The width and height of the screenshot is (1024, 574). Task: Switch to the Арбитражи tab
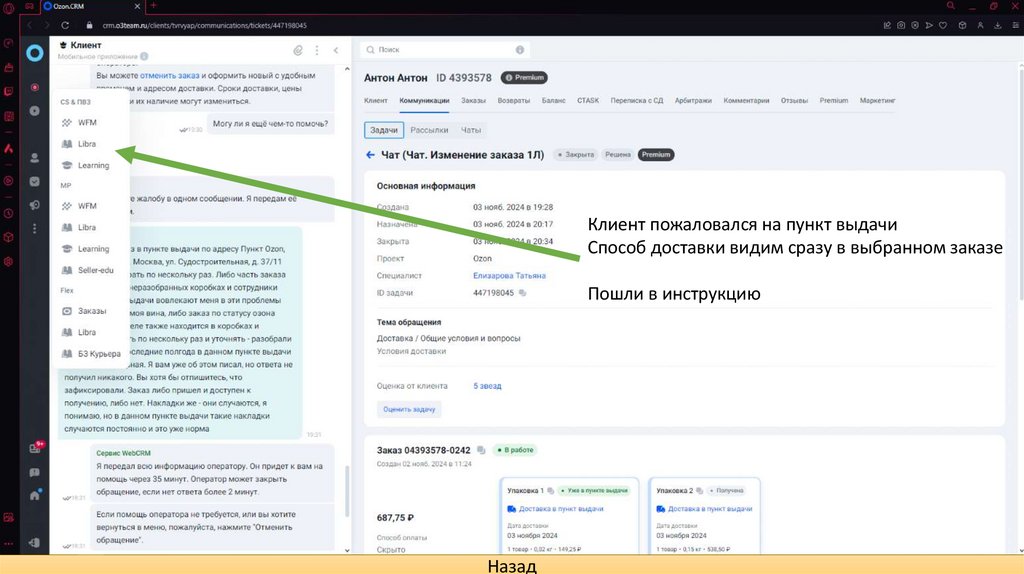[x=693, y=101]
